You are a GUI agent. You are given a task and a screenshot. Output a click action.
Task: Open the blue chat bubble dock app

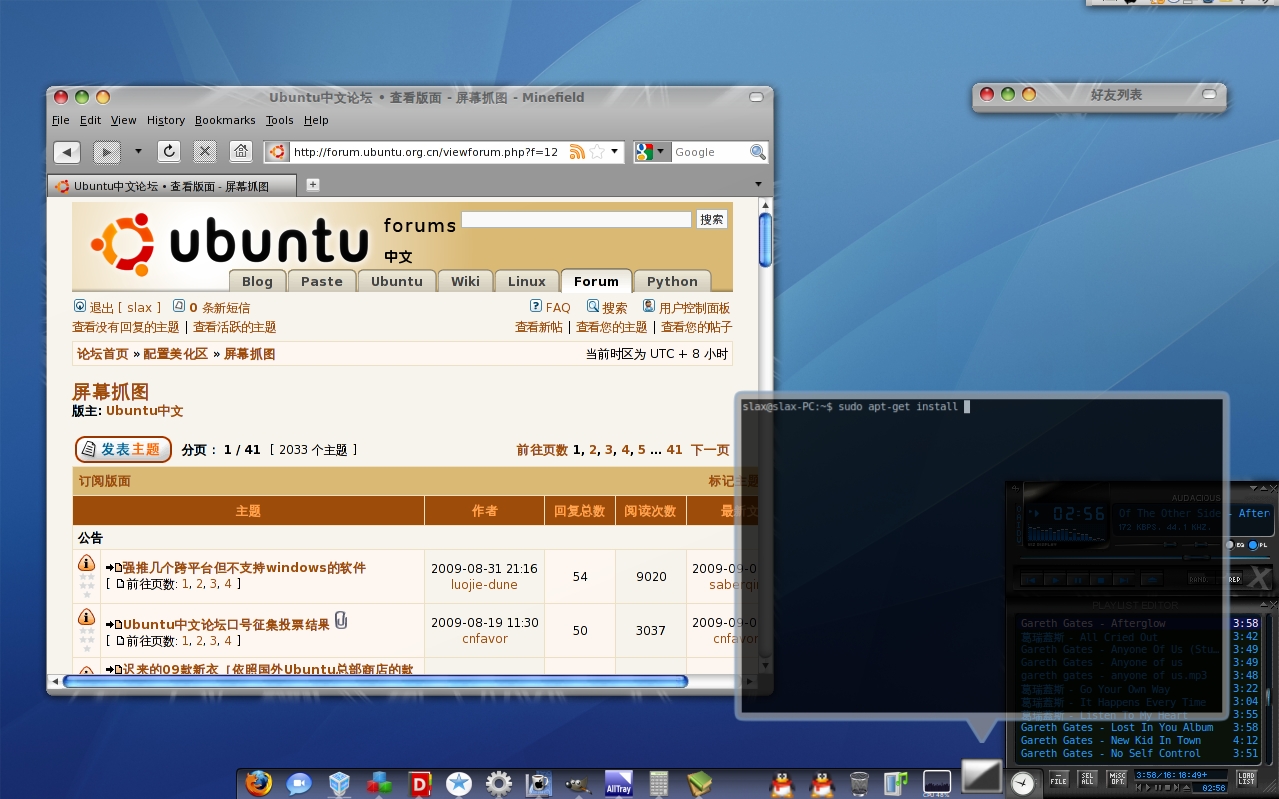[x=299, y=783]
